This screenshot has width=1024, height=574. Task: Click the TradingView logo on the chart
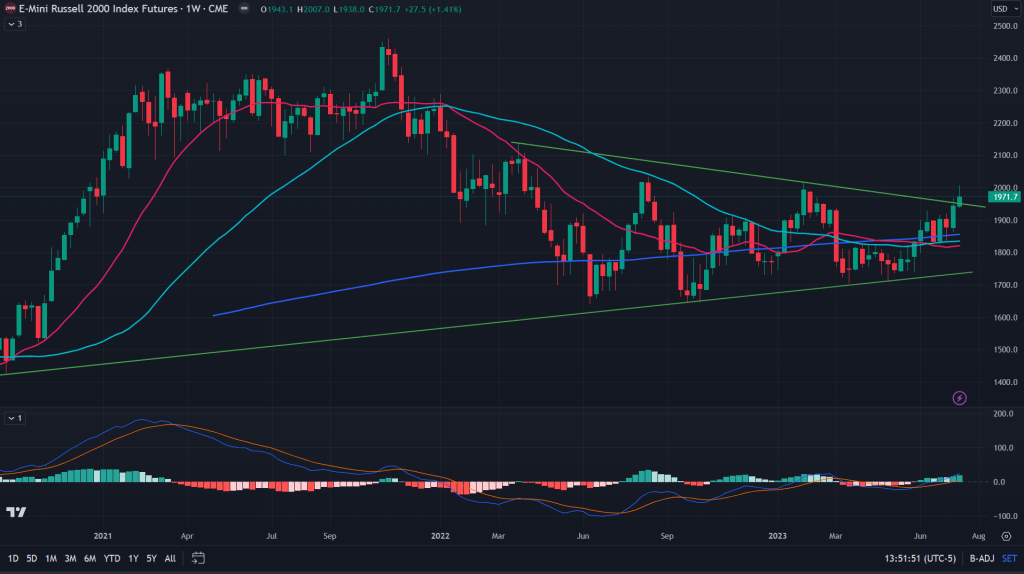pyautogui.click(x=15, y=513)
